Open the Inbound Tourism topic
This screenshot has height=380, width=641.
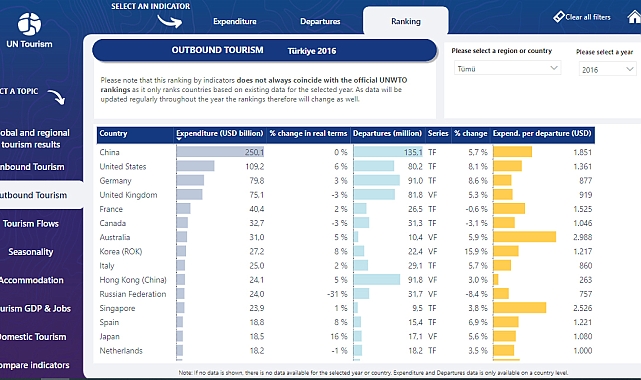pyautogui.click(x=32, y=167)
